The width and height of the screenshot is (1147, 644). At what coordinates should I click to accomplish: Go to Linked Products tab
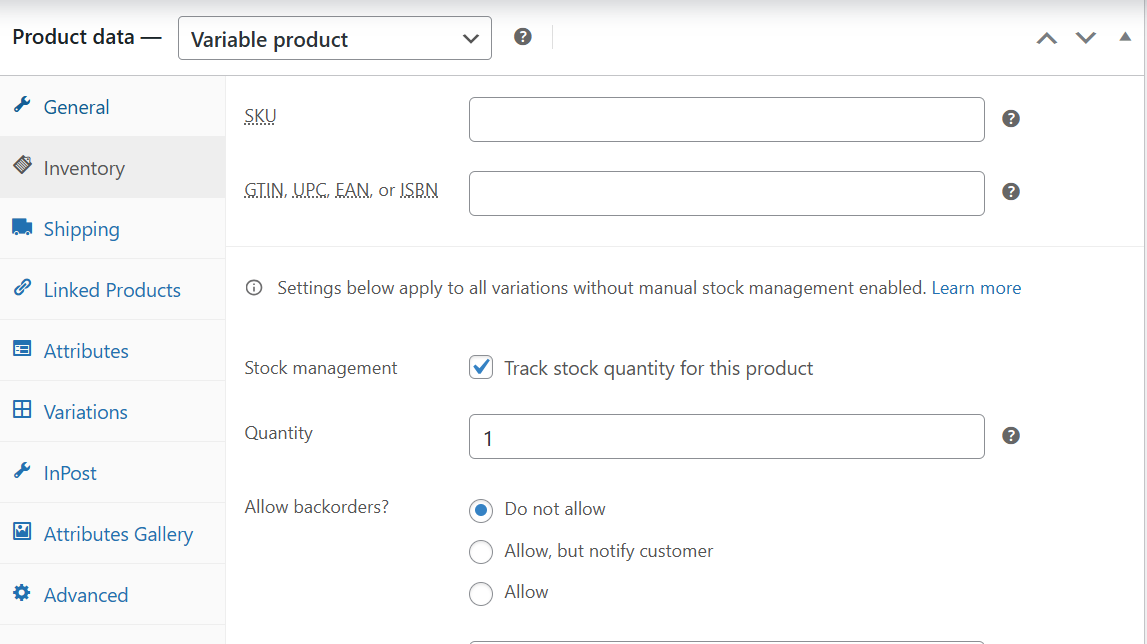pyautogui.click(x=113, y=290)
